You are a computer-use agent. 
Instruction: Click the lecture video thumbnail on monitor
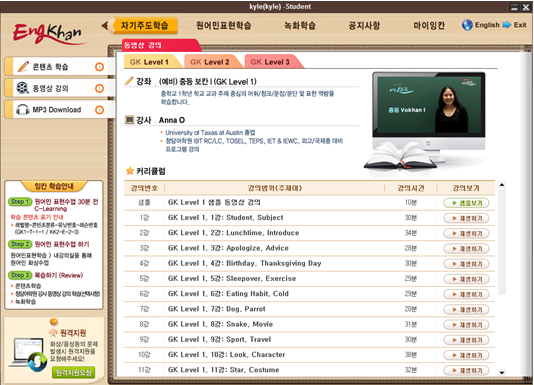[428, 105]
